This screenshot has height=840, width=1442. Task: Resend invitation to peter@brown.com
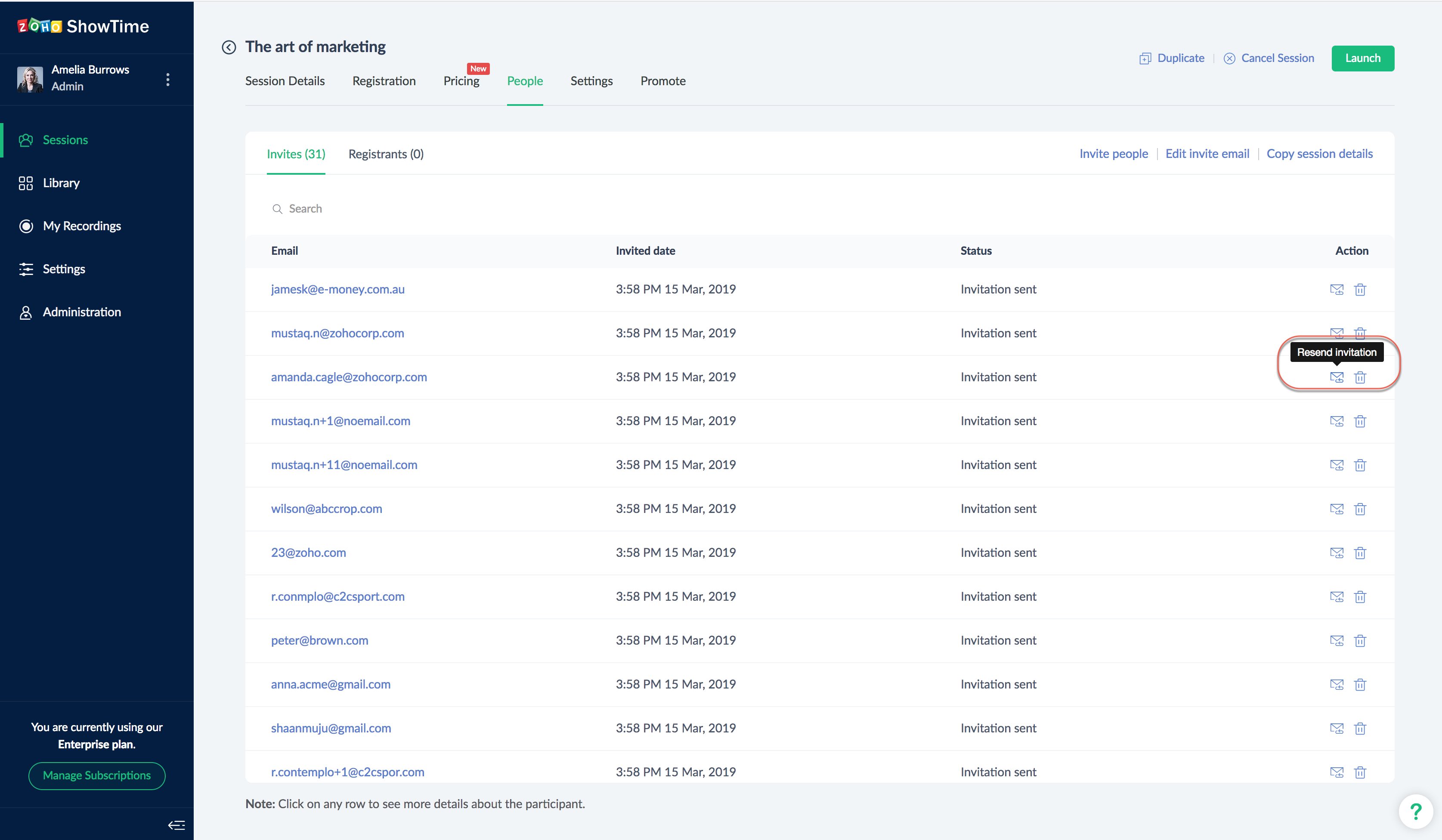(x=1336, y=640)
